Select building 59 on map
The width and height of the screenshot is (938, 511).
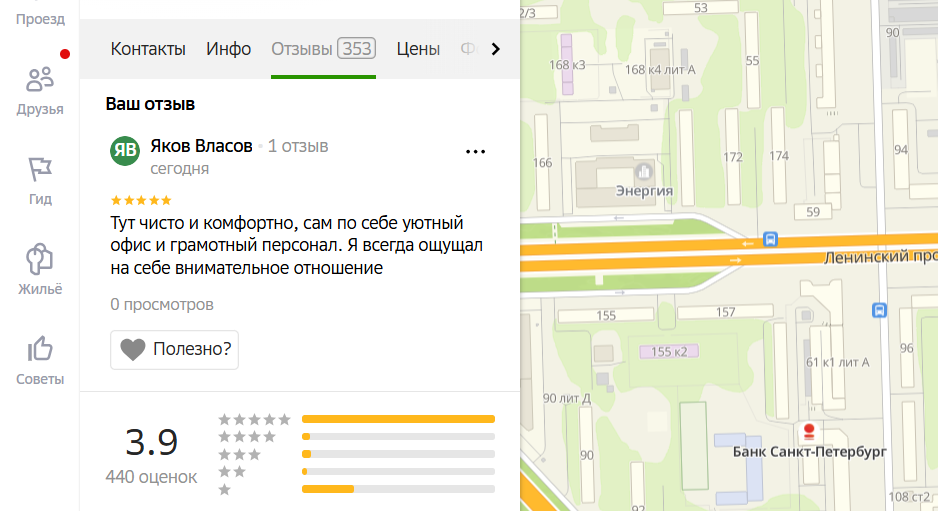point(812,211)
